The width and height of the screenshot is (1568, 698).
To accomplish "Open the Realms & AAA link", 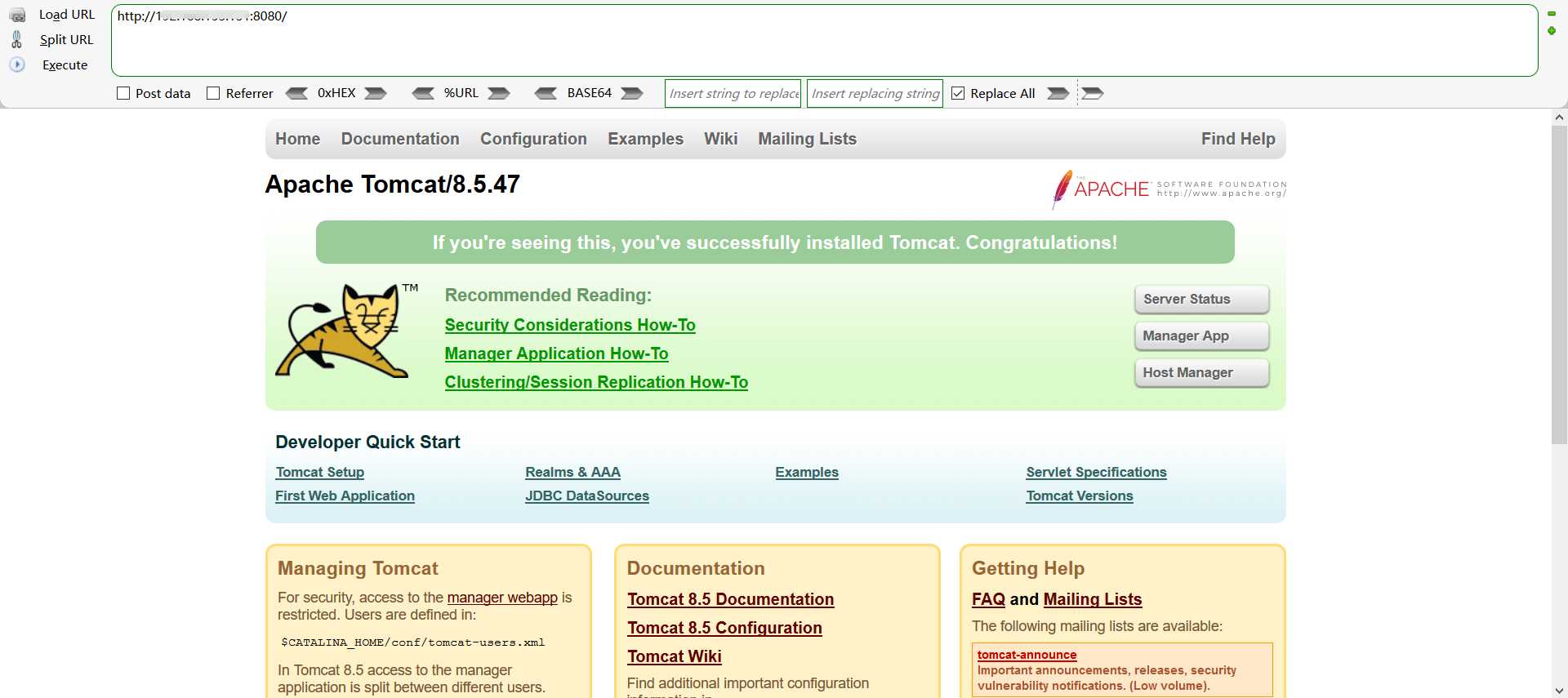I will click(572, 472).
